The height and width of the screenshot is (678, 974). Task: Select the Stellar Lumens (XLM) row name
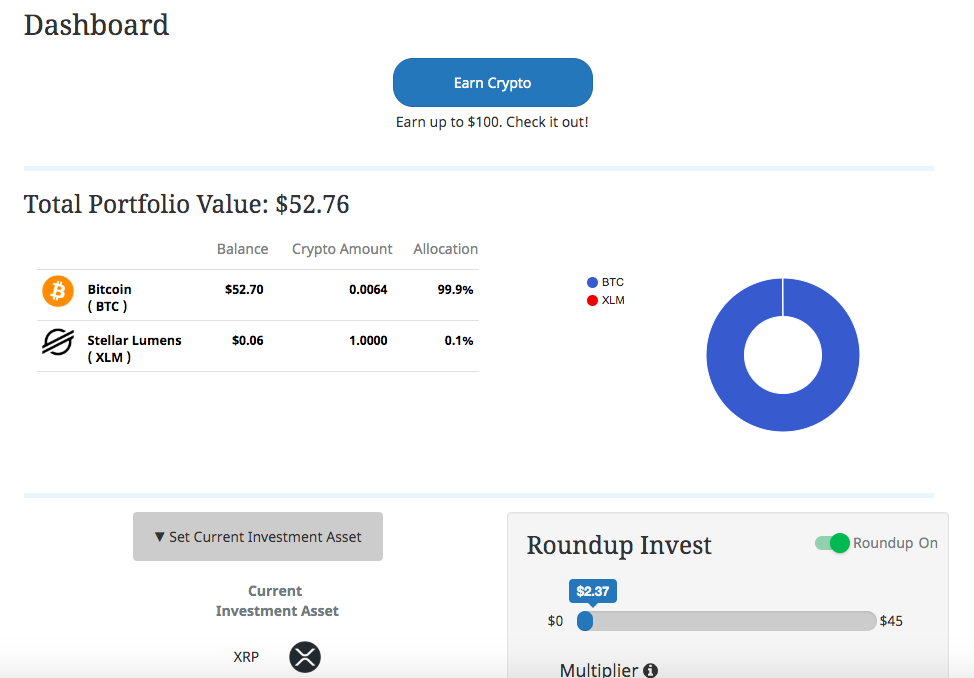pyautogui.click(x=134, y=348)
